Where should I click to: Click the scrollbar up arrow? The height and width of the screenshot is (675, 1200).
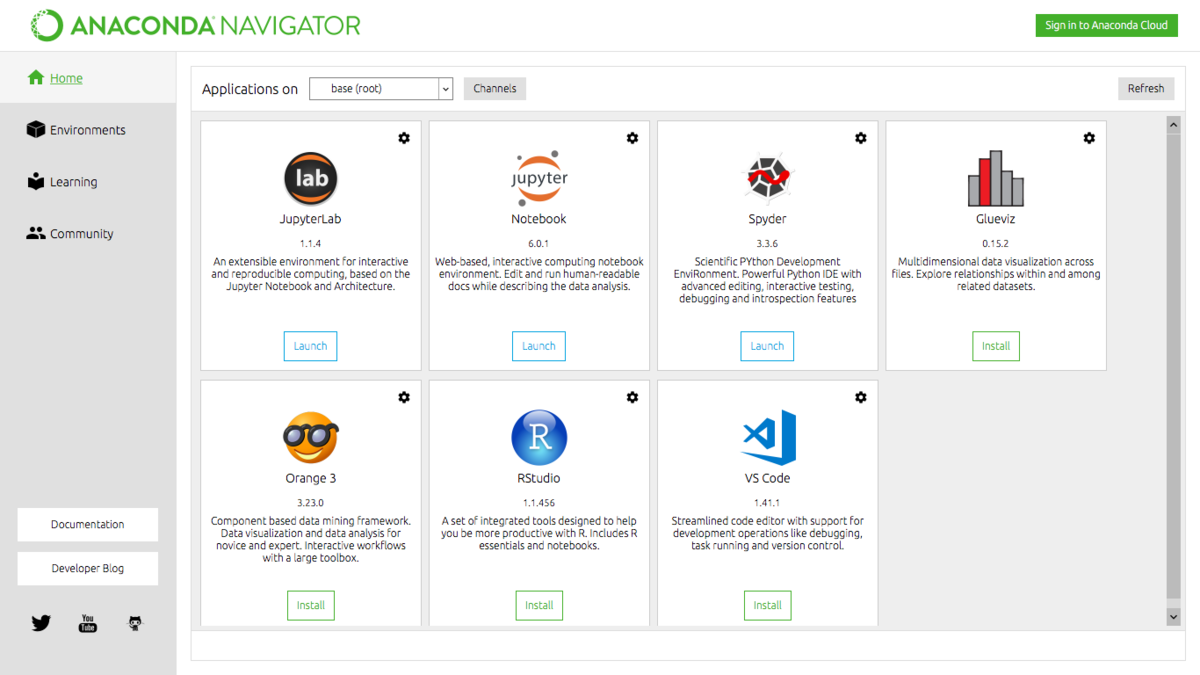point(1174,125)
